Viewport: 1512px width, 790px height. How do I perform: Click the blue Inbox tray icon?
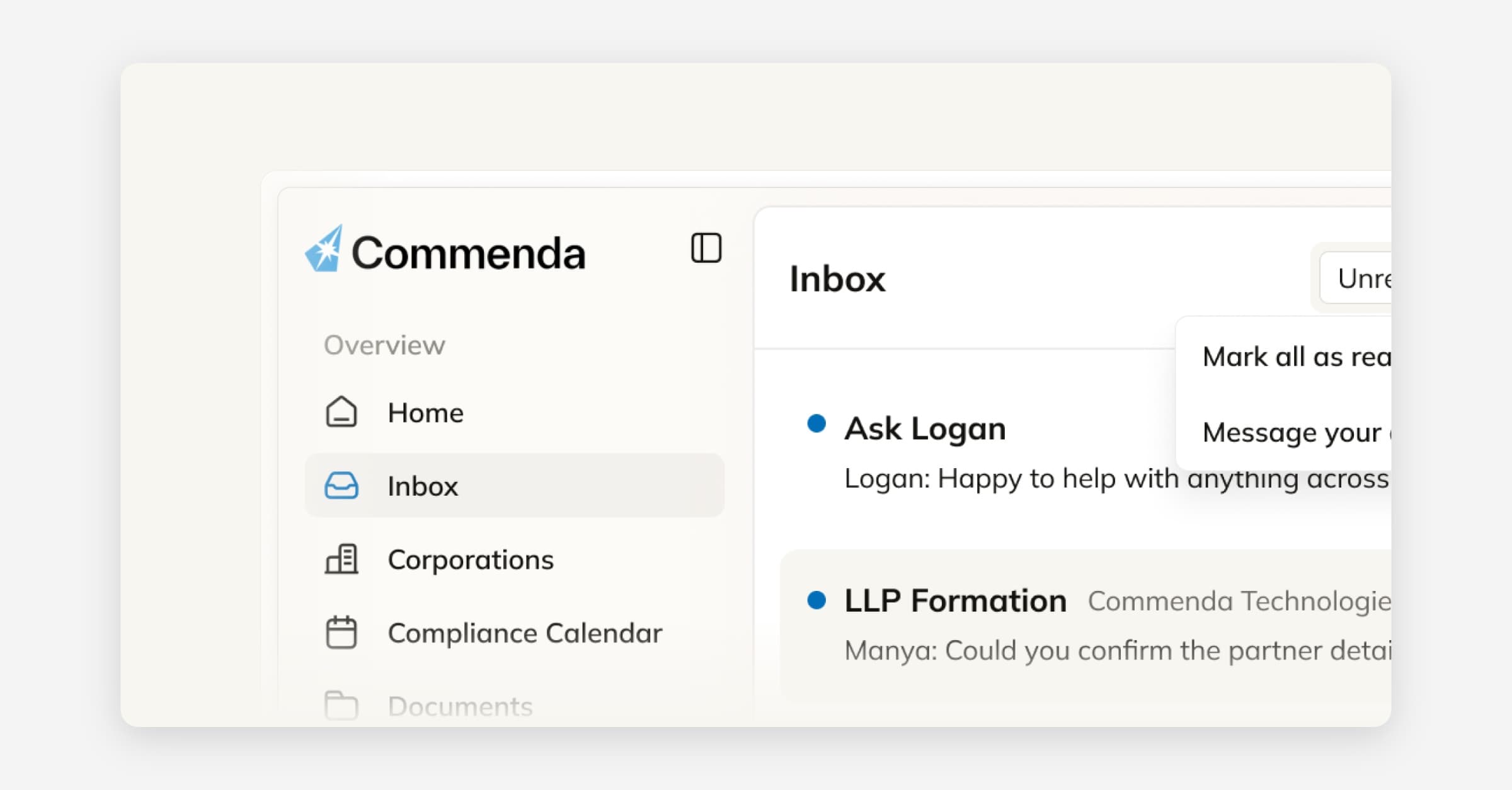[x=341, y=486]
